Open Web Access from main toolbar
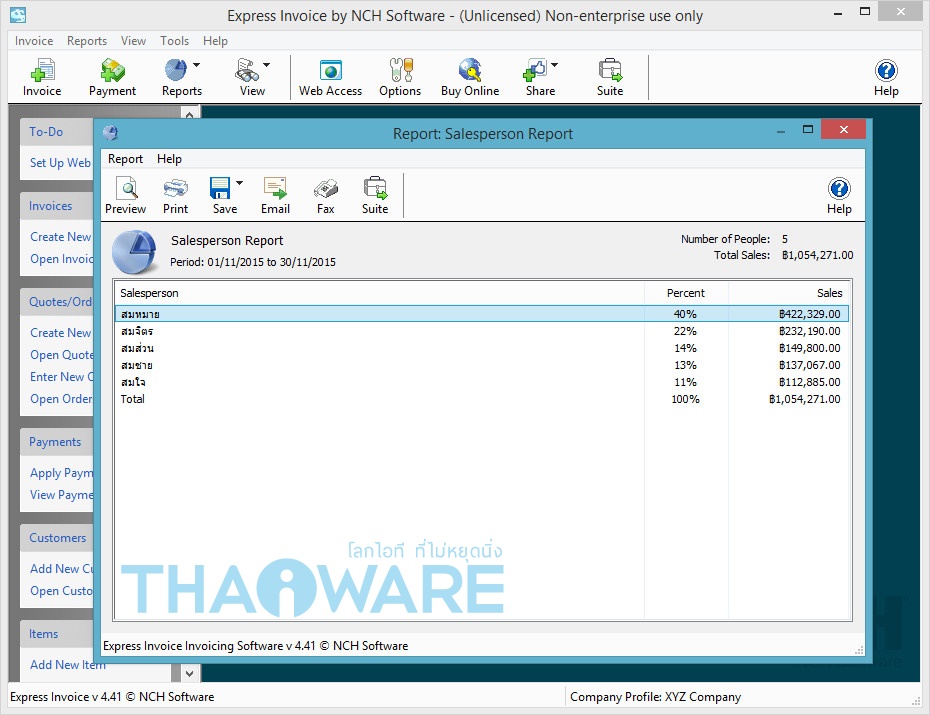The image size is (930, 715). click(330, 77)
